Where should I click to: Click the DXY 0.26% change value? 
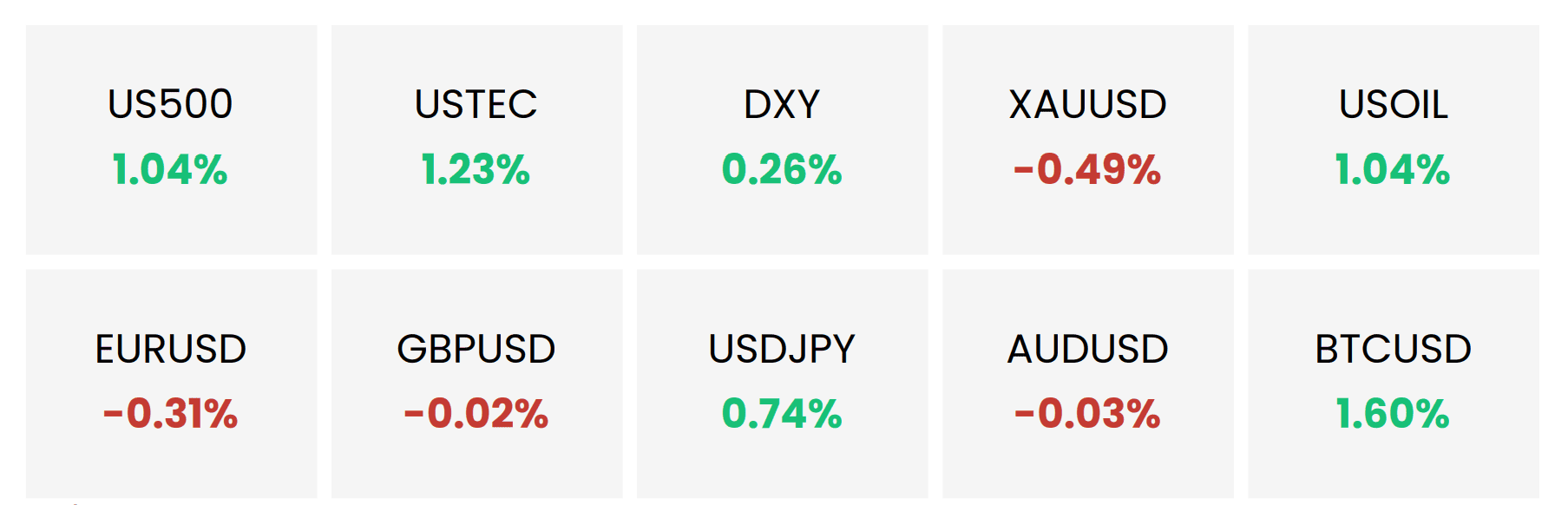pyautogui.click(x=782, y=169)
